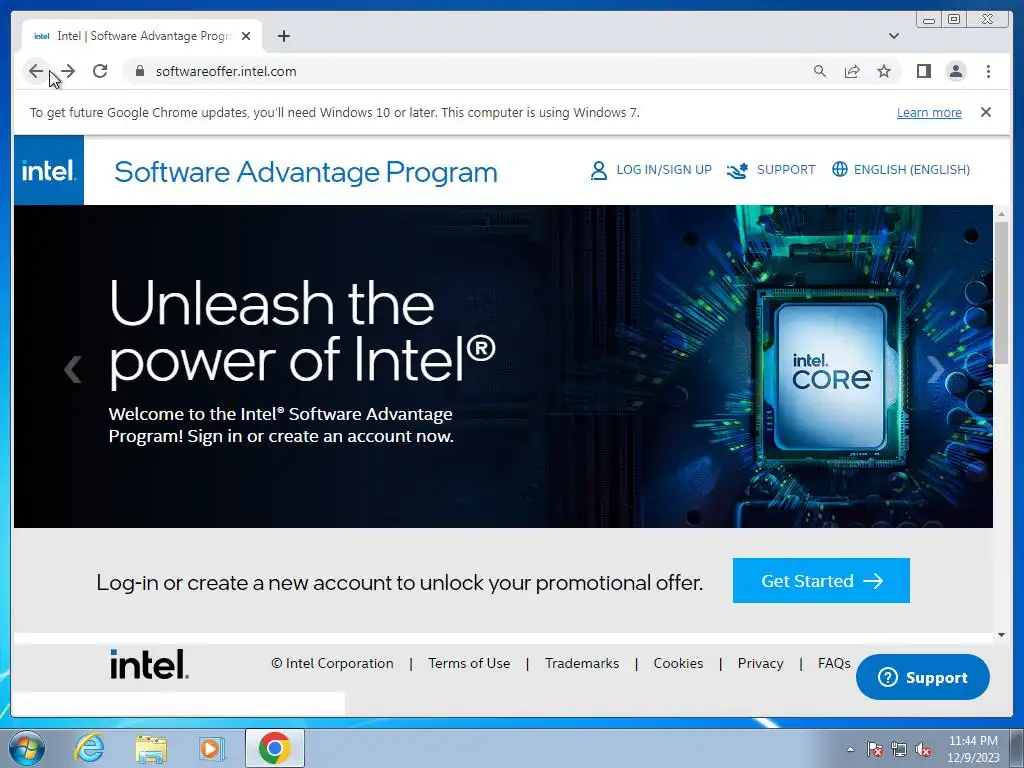
Task: Share this page with the share icon
Action: (x=852, y=71)
